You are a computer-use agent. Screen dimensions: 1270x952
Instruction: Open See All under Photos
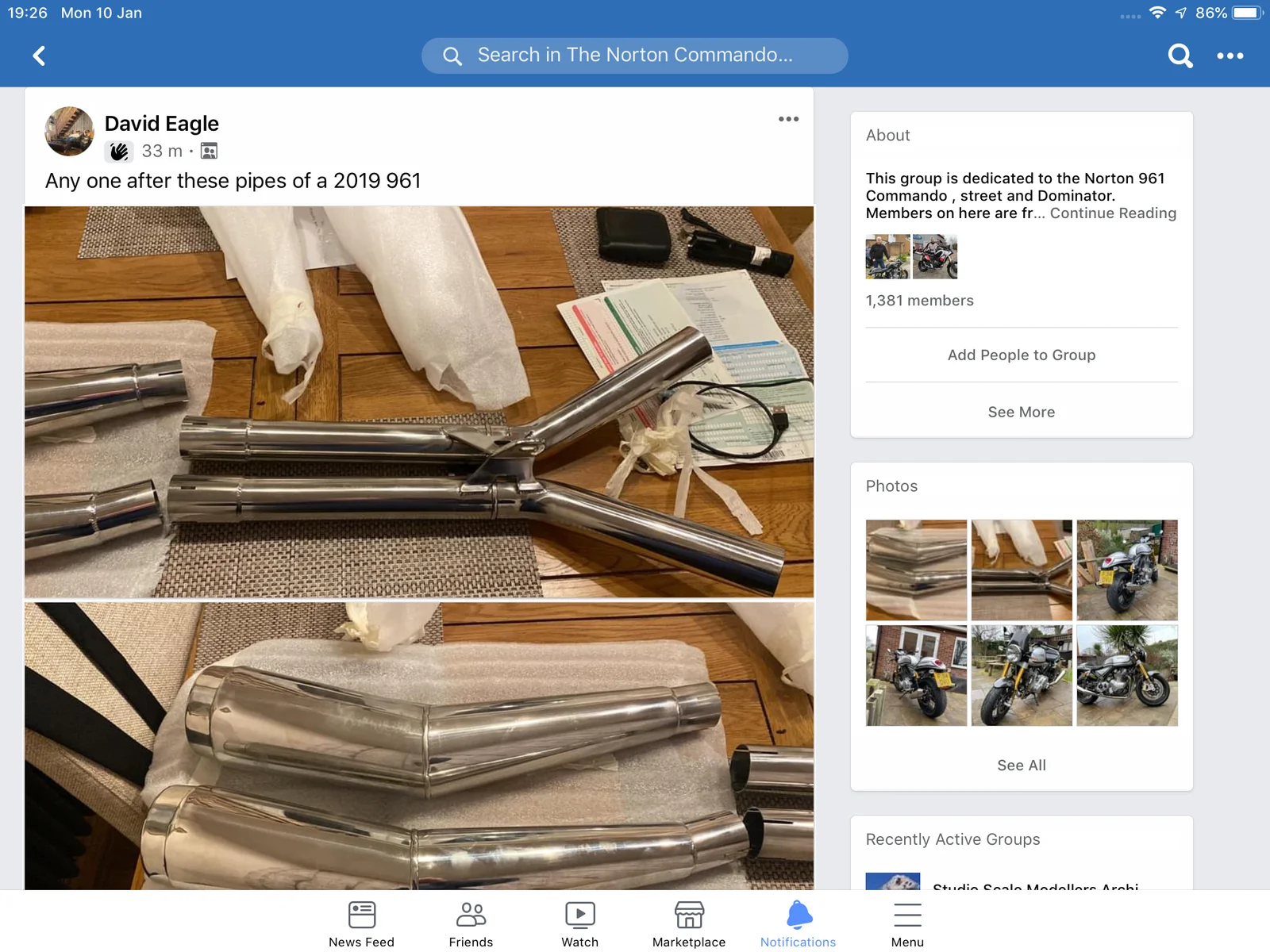click(x=1021, y=765)
